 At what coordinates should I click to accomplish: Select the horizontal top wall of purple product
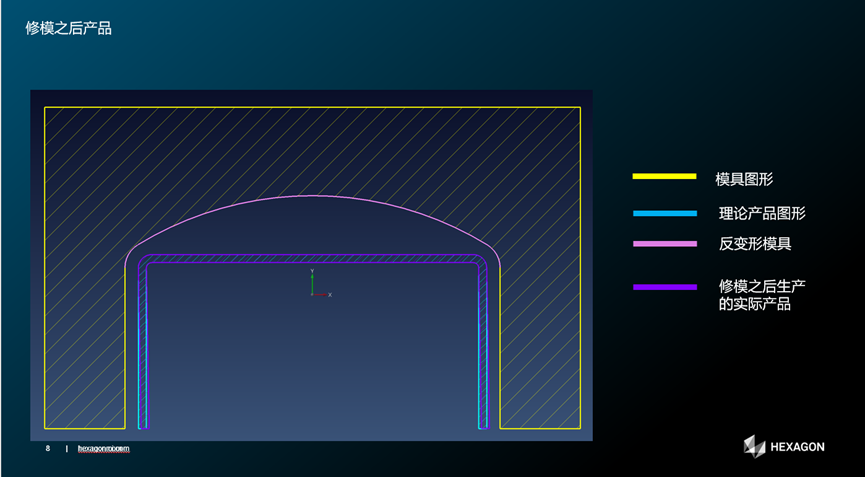click(x=312, y=258)
